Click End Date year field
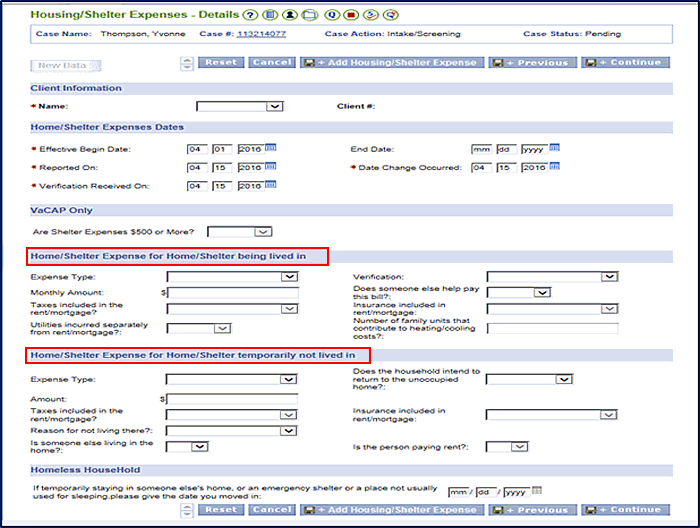Screen dimensions: 700x528 534,149
